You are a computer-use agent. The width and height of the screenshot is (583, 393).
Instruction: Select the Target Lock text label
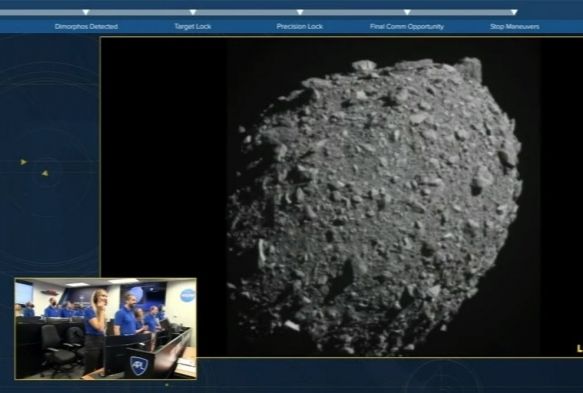[x=193, y=27]
